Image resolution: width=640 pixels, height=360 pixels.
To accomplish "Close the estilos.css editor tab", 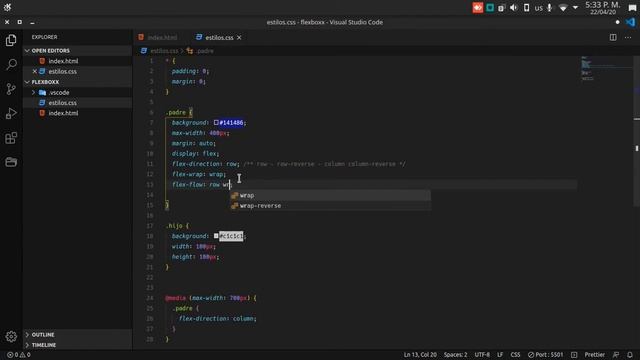I will click(239, 38).
